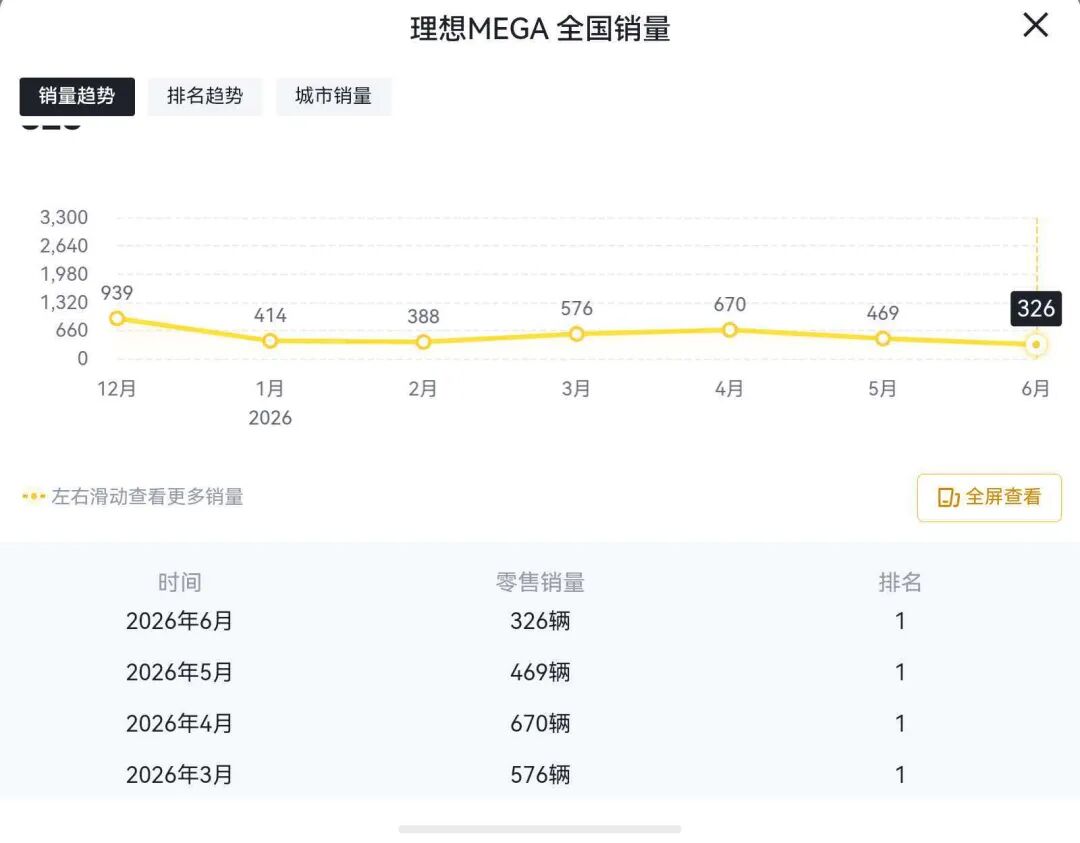The width and height of the screenshot is (1080, 843).
Task: Click the rank 1 in 2026年4月 row
Action: [900, 724]
